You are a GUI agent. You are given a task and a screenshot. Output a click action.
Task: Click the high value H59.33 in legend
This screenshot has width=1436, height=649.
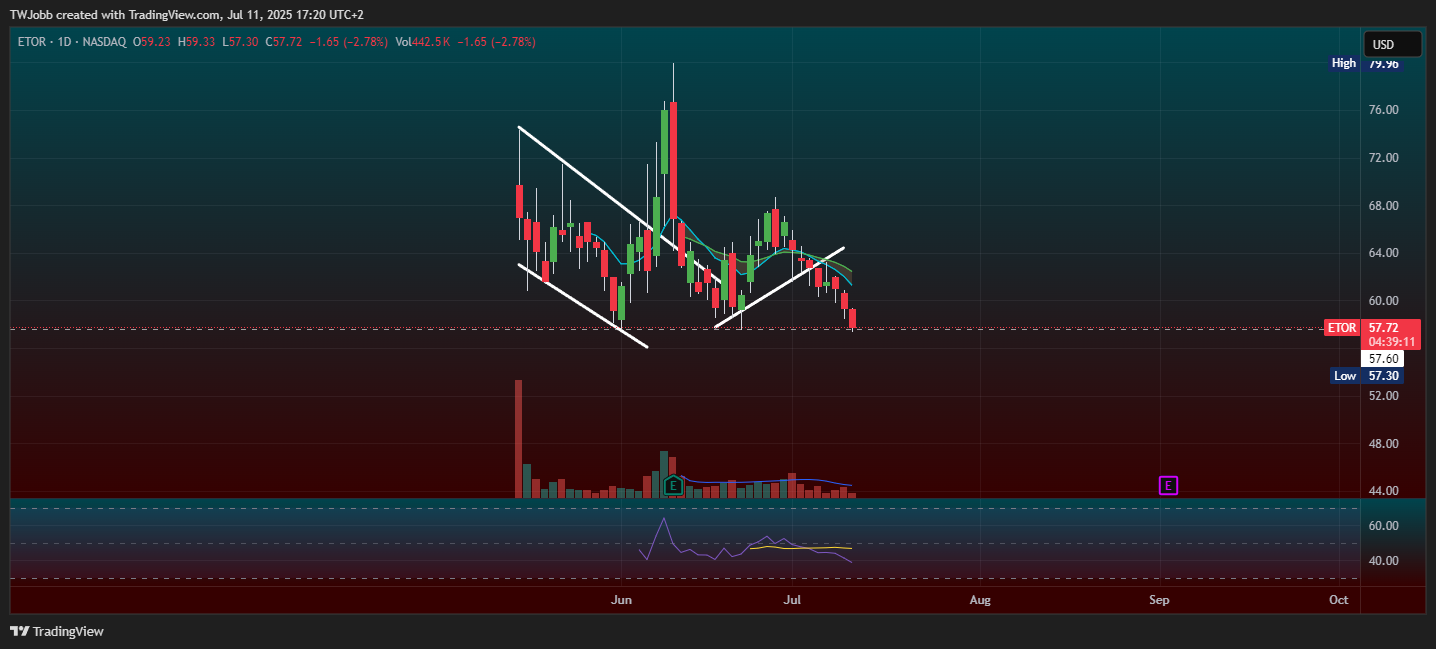click(x=195, y=42)
